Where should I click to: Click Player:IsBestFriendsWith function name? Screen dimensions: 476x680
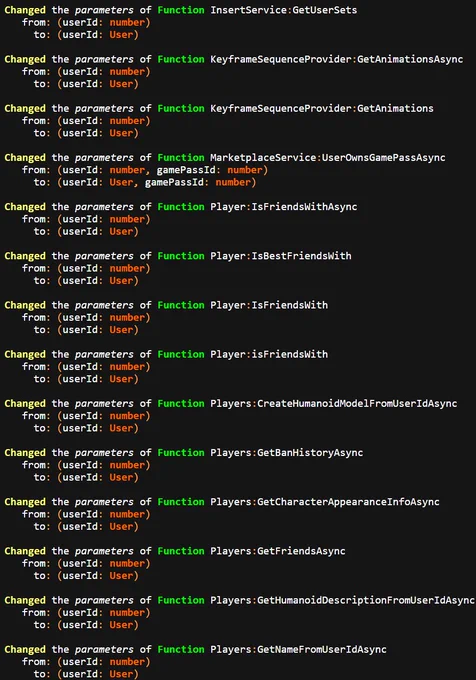(281, 256)
